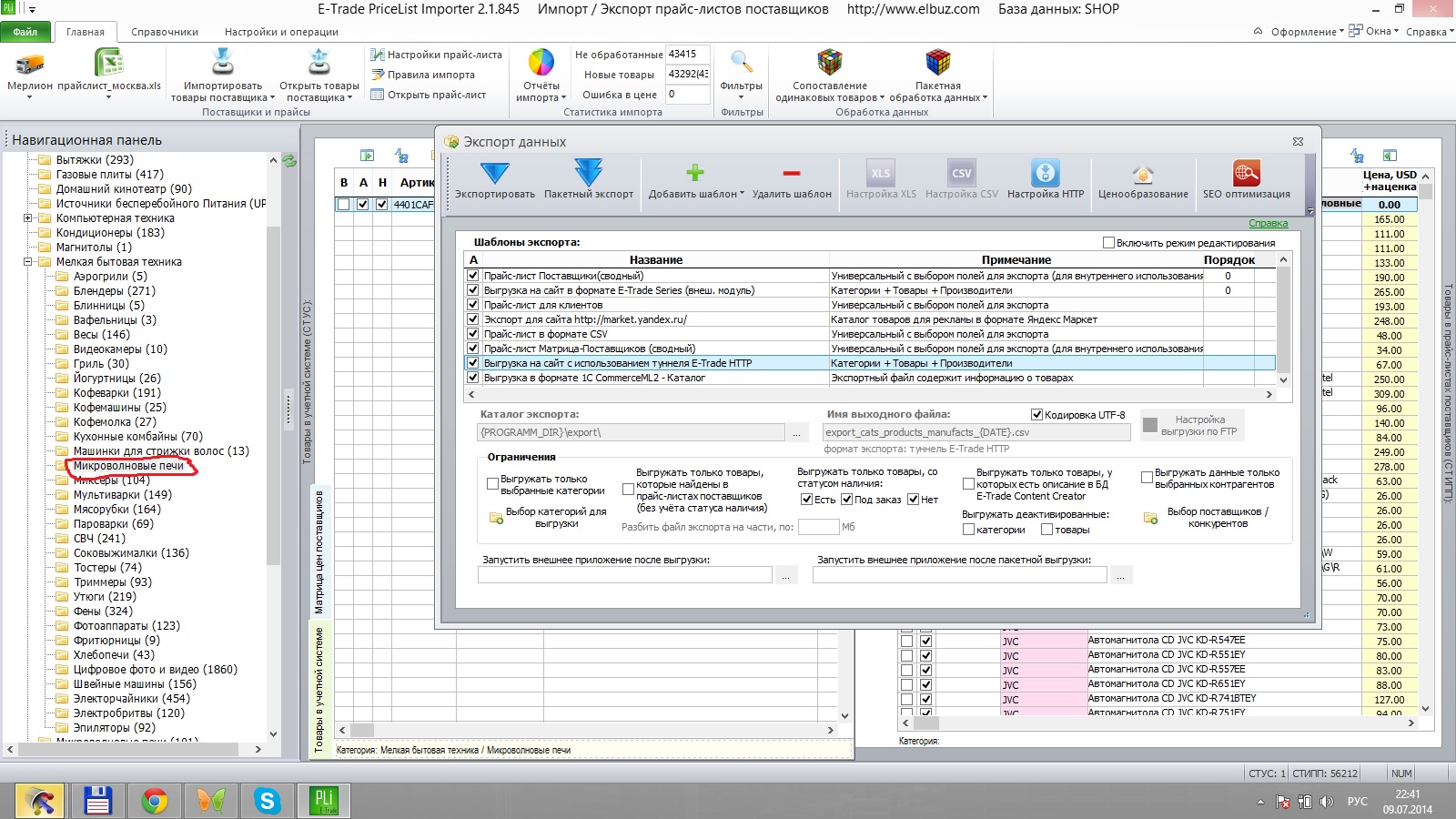Browse external app for пакетной выгрузки

1121,575
